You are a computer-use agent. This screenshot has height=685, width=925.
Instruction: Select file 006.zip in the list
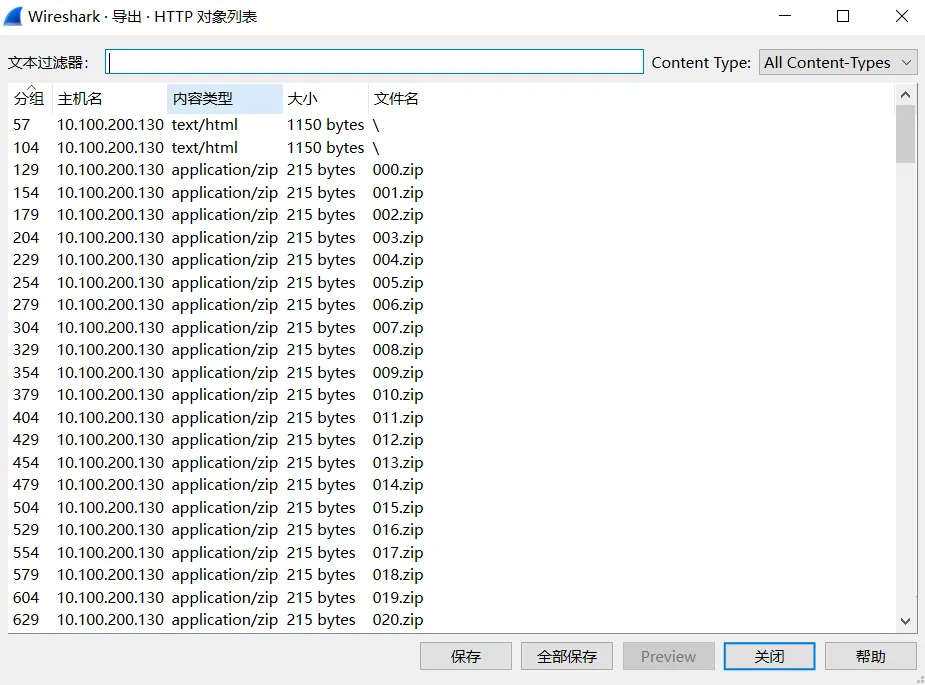click(398, 305)
